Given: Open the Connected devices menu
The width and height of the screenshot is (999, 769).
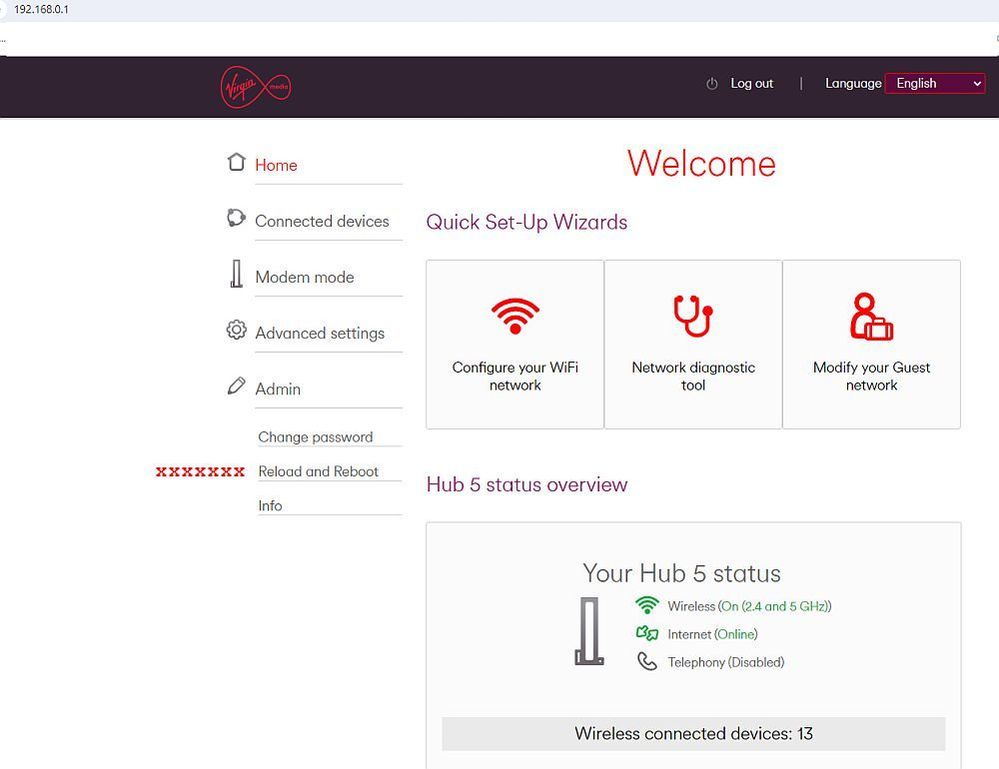Looking at the screenshot, I should coord(322,221).
